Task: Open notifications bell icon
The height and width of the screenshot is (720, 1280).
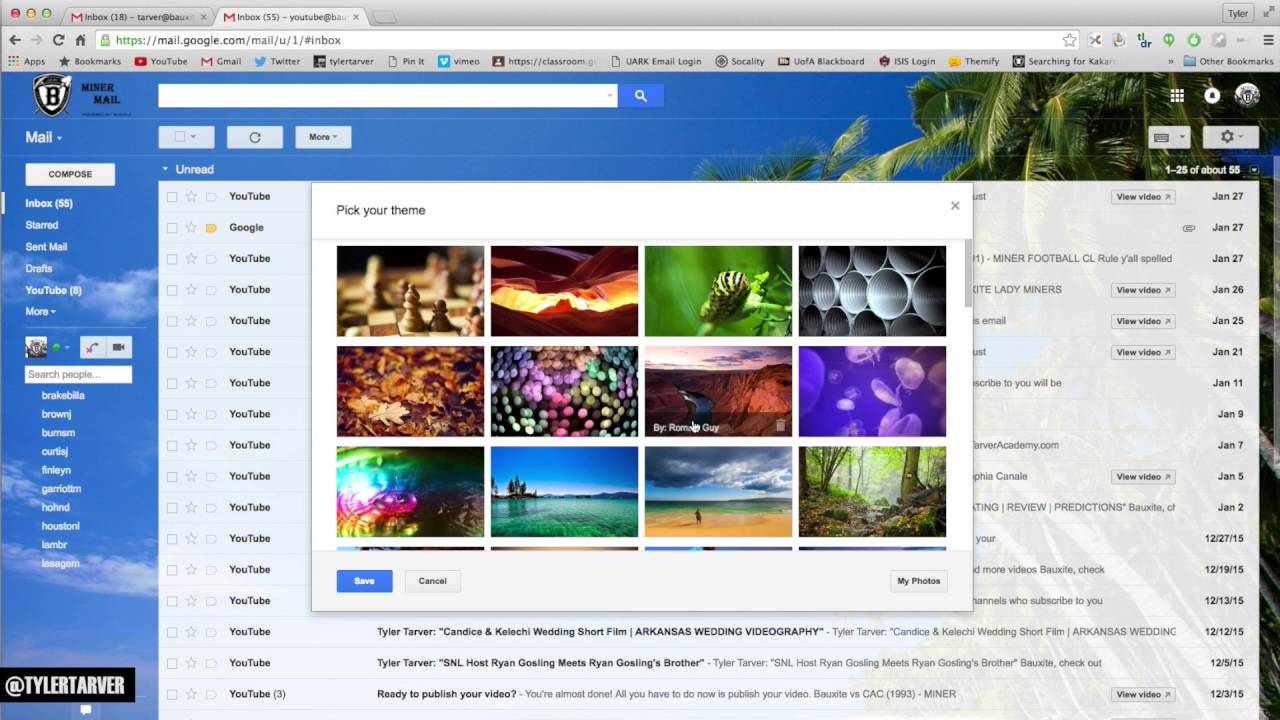Action: (1212, 96)
